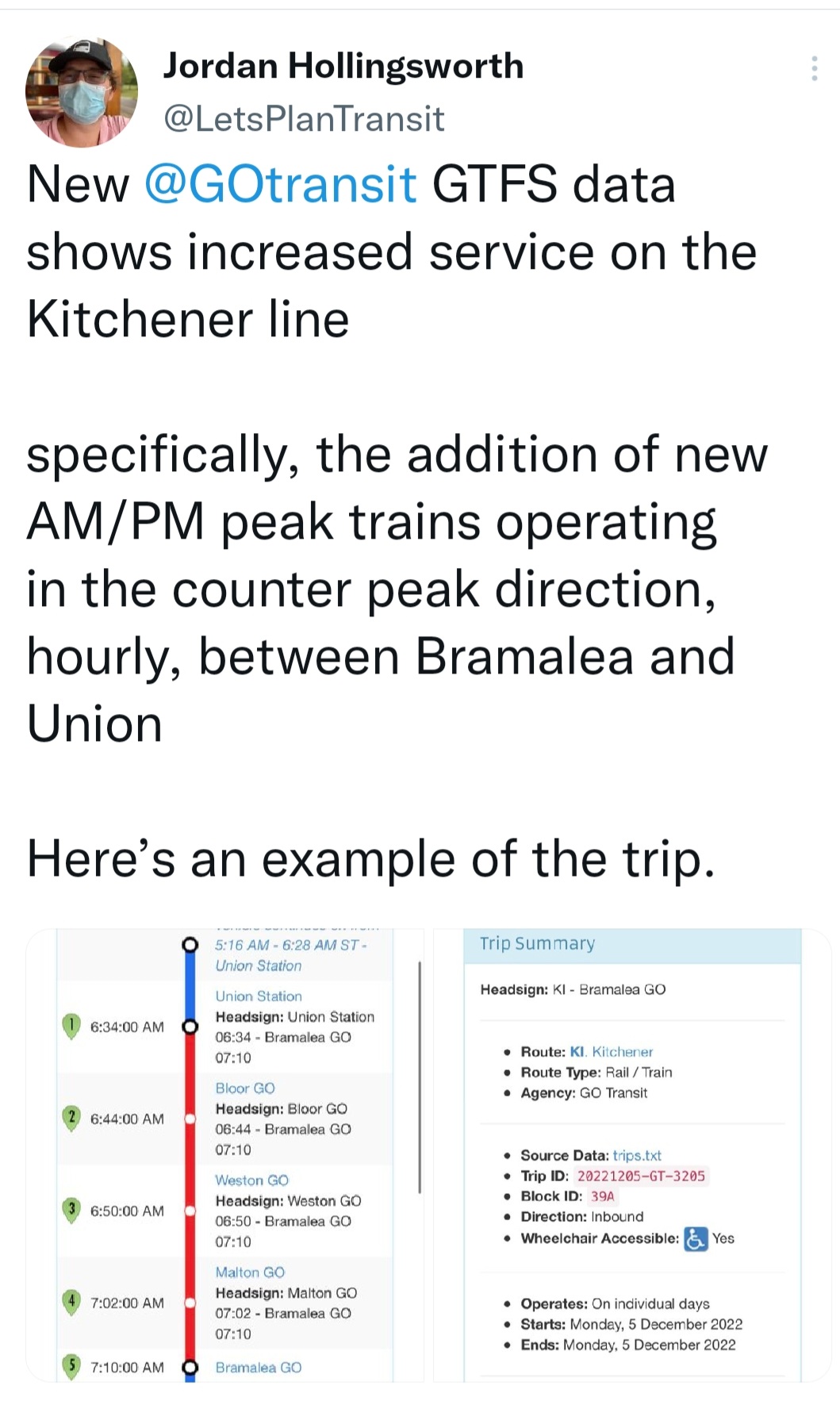Open the Malton GO stop link

coord(250,1272)
